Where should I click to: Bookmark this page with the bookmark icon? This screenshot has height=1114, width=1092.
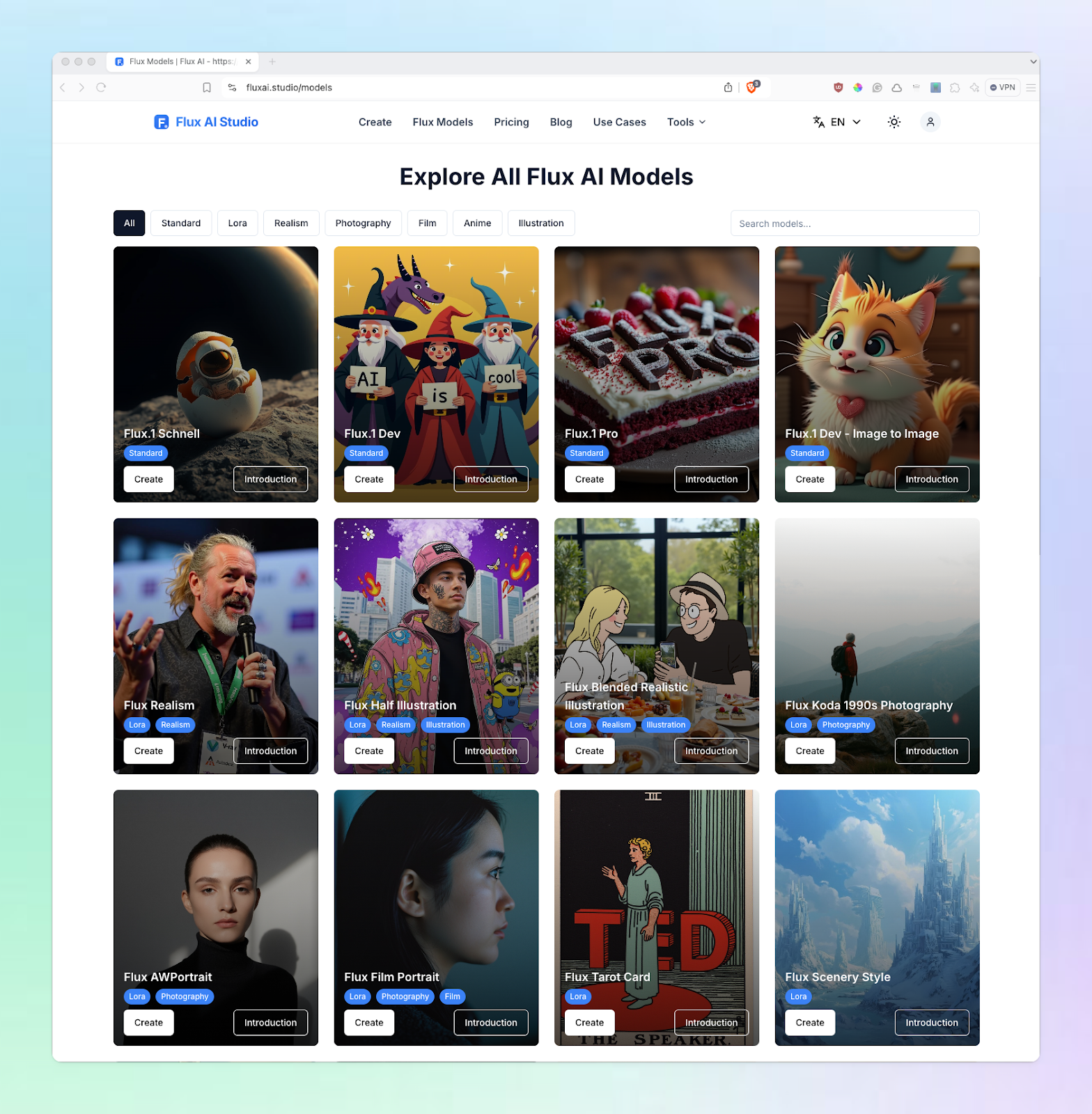click(x=207, y=87)
